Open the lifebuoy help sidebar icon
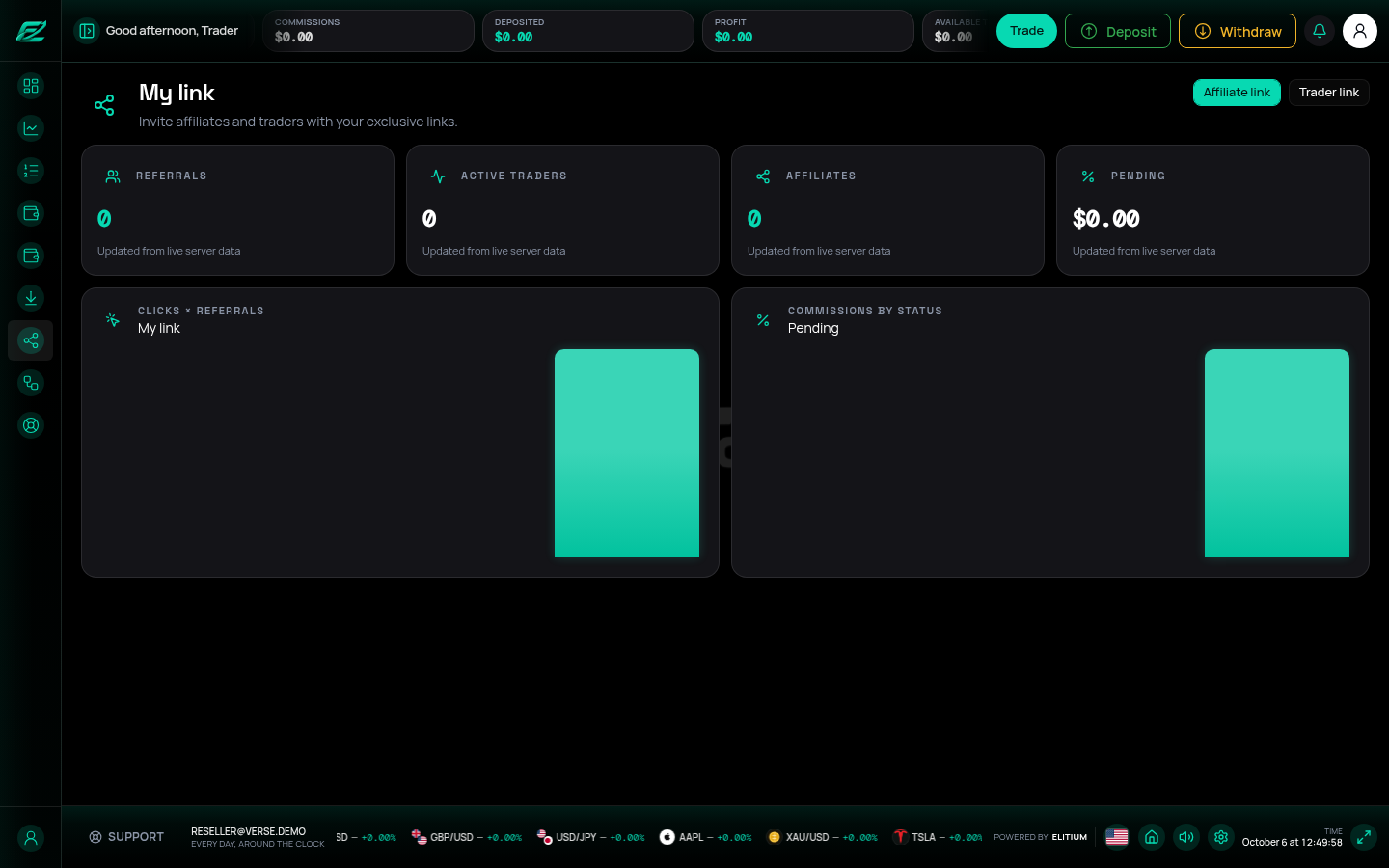The height and width of the screenshot is (868, 1389). point(31,425)
